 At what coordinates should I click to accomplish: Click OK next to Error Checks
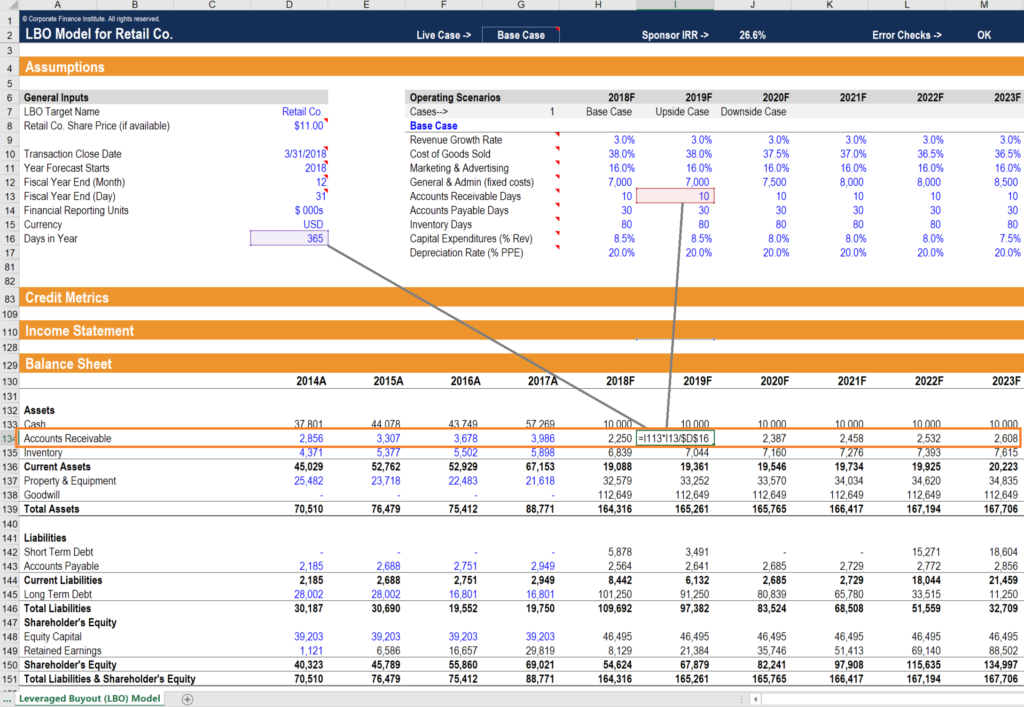(x=984, y=33)
